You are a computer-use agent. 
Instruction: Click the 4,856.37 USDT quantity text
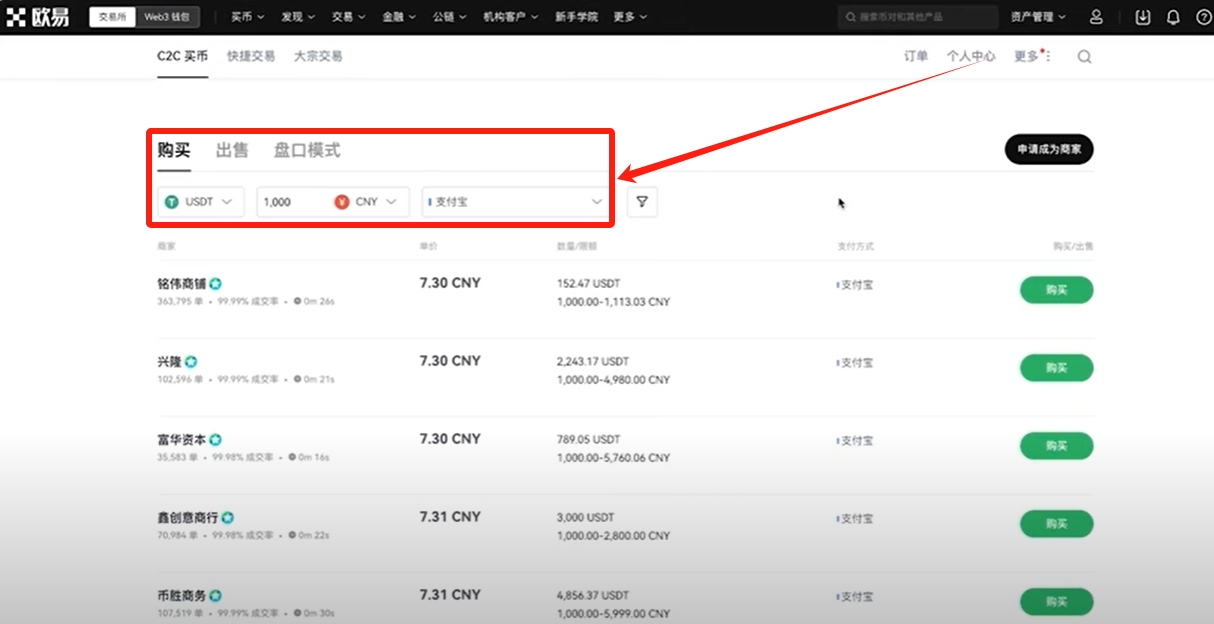592,596
